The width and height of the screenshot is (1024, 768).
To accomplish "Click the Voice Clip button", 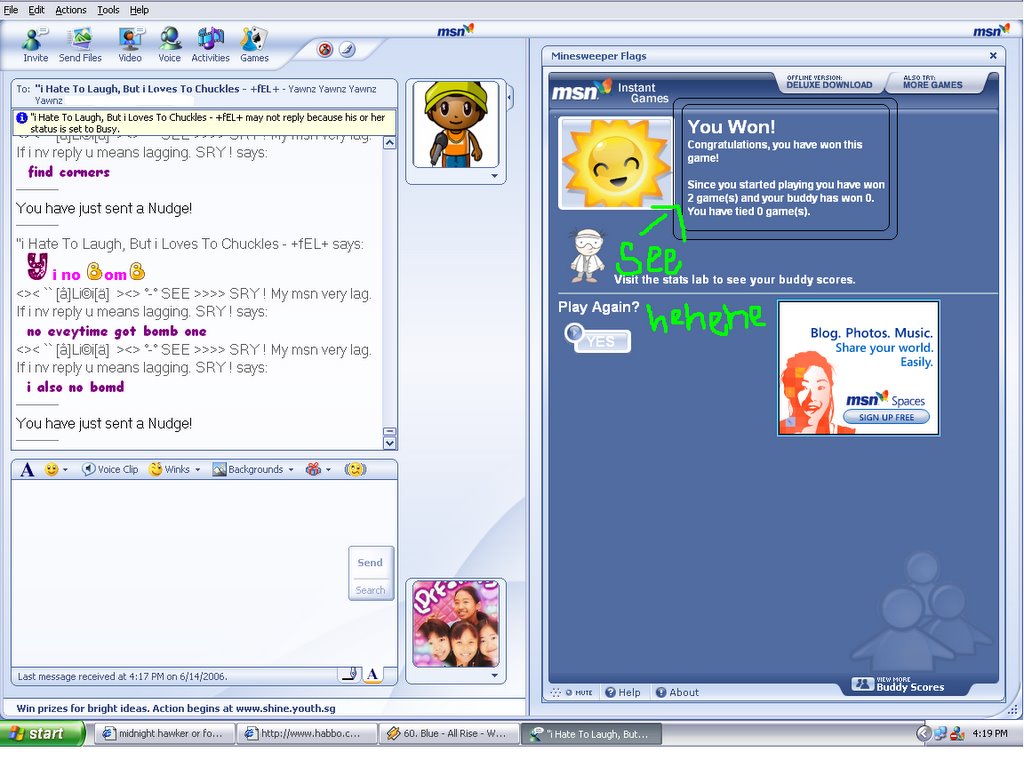I will point(110,470).
